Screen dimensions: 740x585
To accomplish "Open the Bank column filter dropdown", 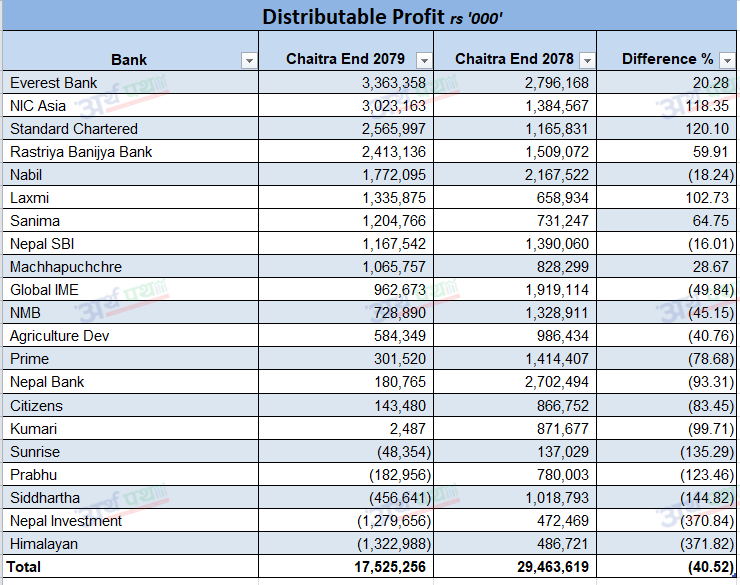I will click(x=249, y=60).
